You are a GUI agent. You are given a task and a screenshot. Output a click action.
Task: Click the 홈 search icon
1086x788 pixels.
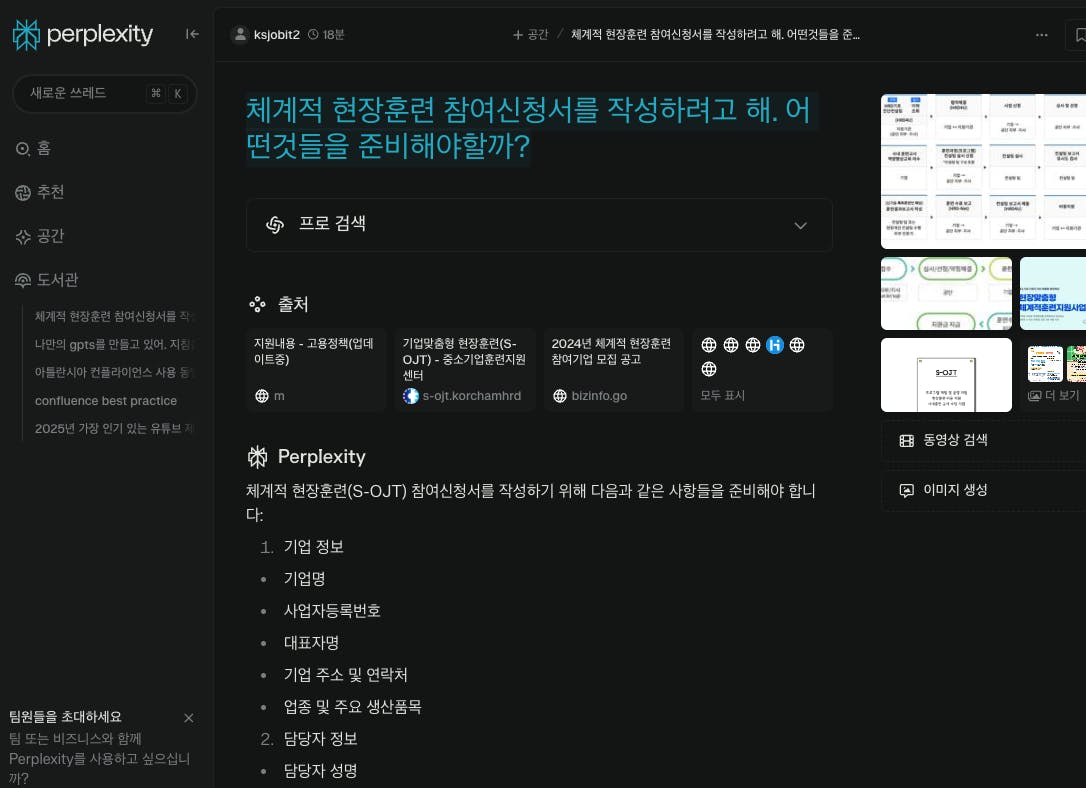tap(23, 149)
